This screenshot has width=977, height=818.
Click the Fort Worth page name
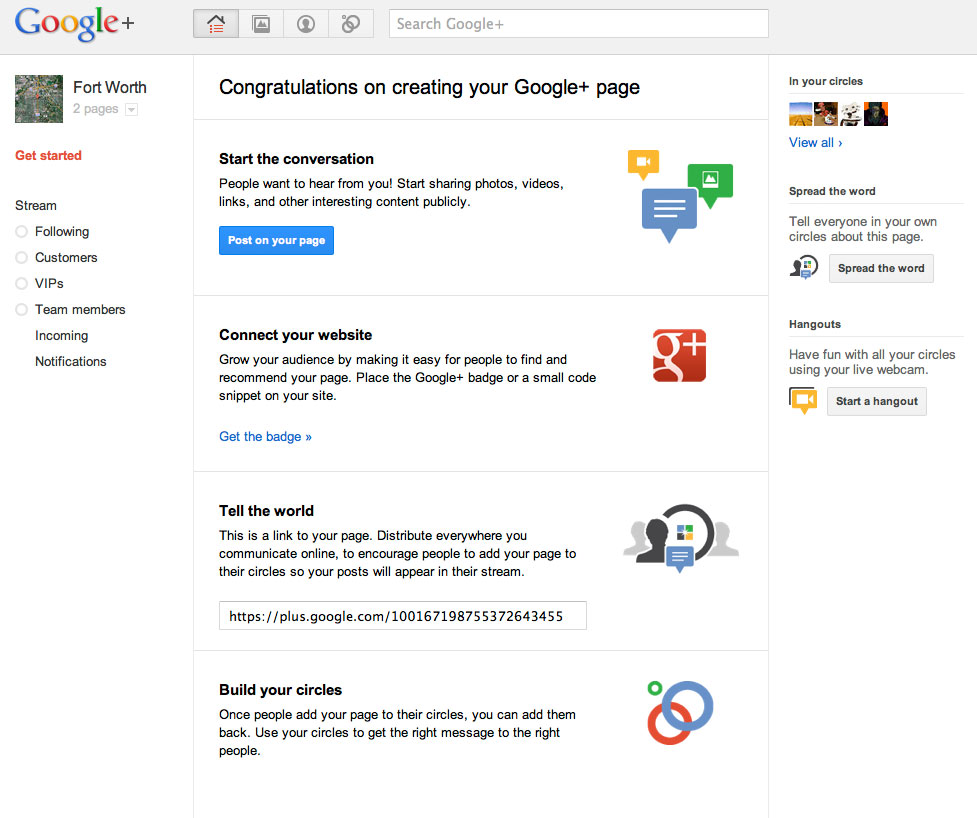pyautogui.click(x=110, y=87)
